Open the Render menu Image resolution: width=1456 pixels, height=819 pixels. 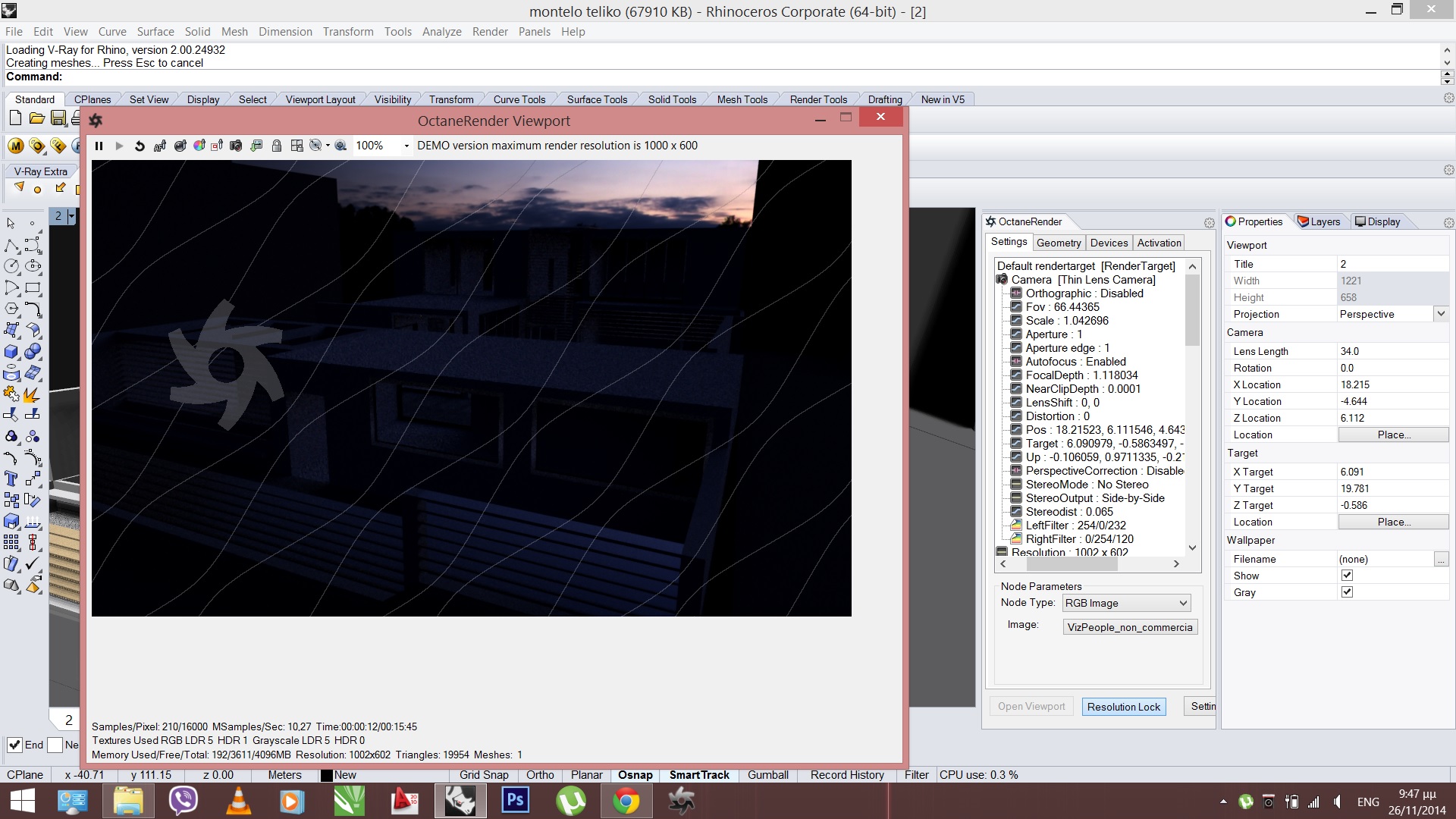pyautogui.click(x=490, y=32)
